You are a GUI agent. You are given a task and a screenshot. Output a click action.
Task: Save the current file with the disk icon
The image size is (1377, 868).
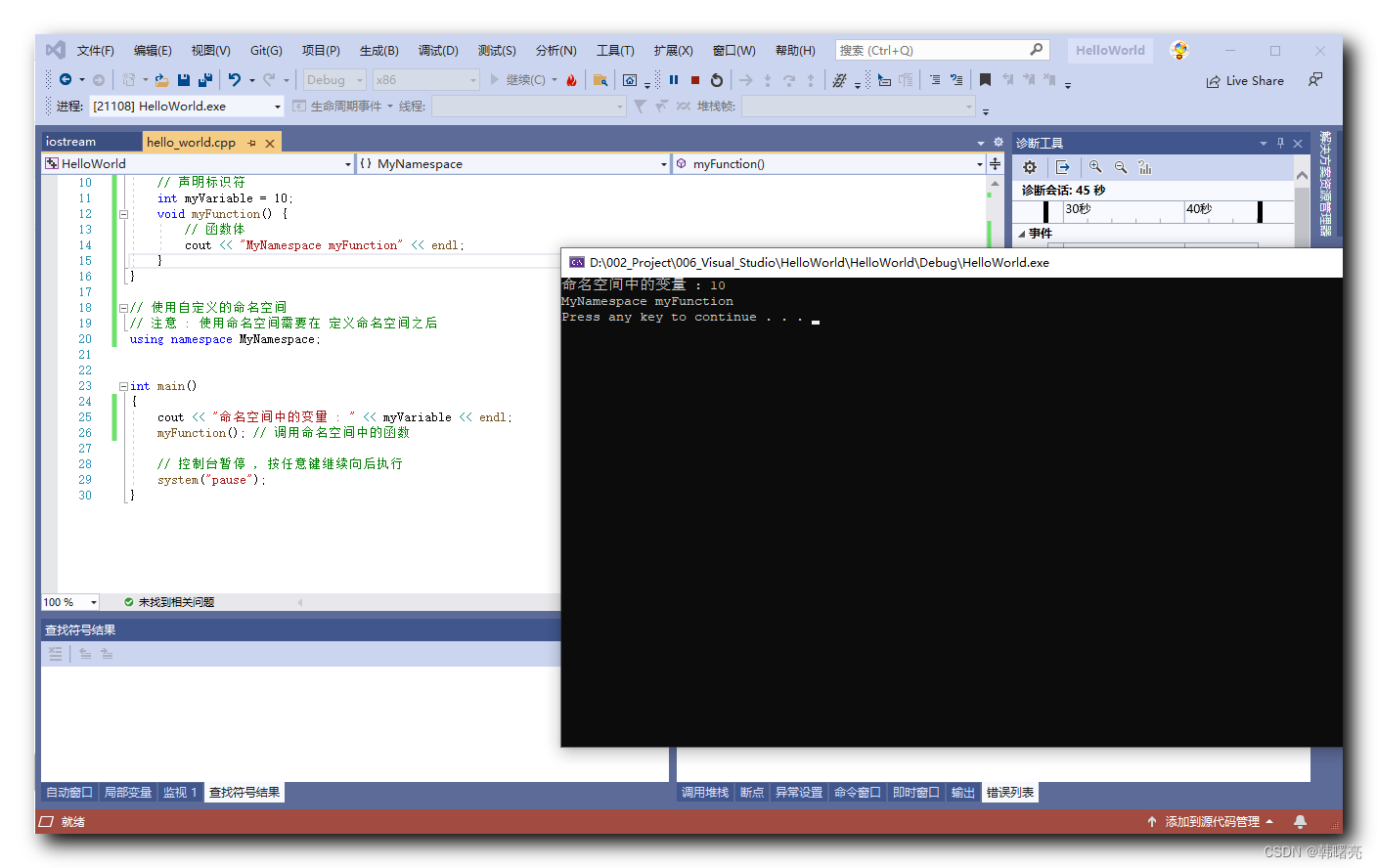pos(184,80)
